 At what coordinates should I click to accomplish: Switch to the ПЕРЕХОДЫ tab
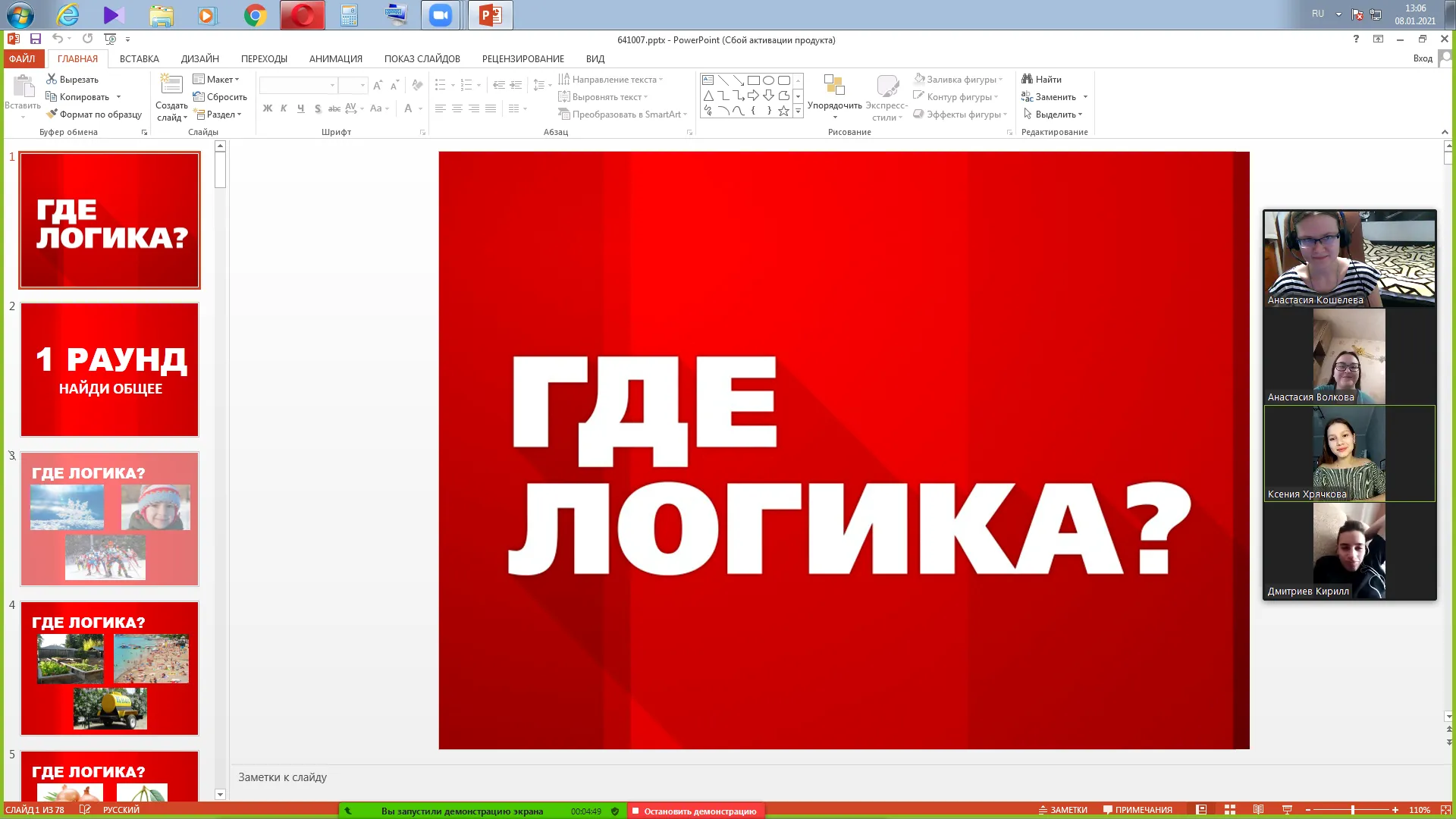pos(264,58)
